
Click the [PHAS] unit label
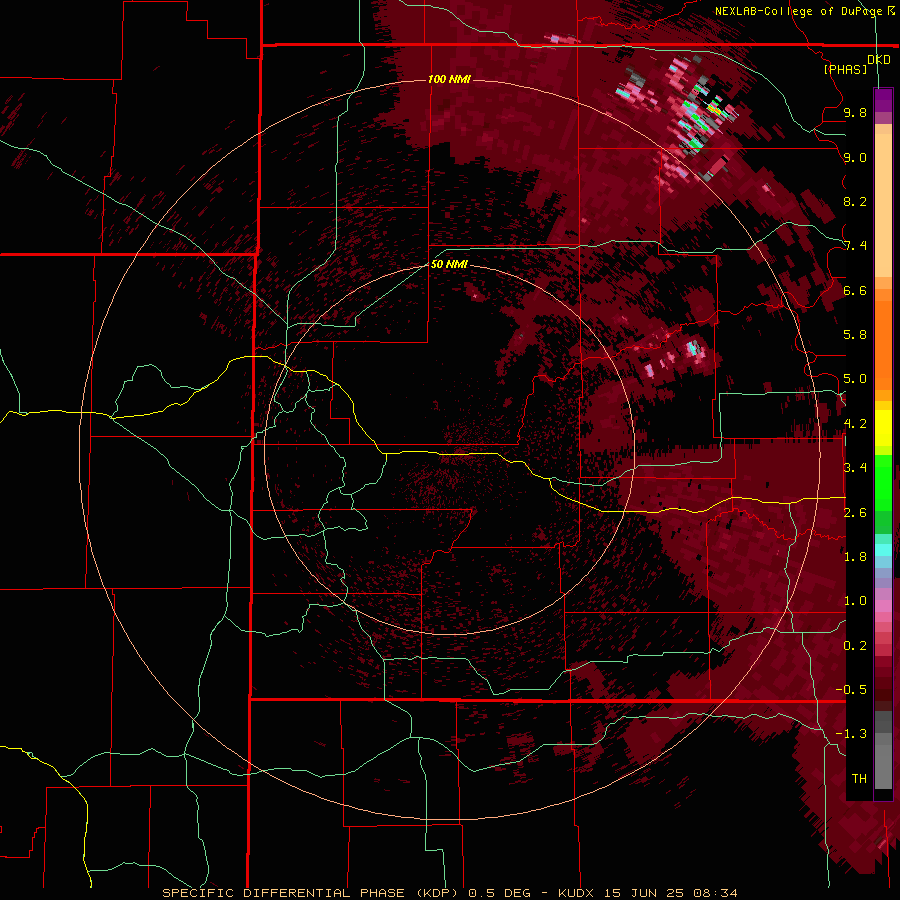(x=845, y=69)
